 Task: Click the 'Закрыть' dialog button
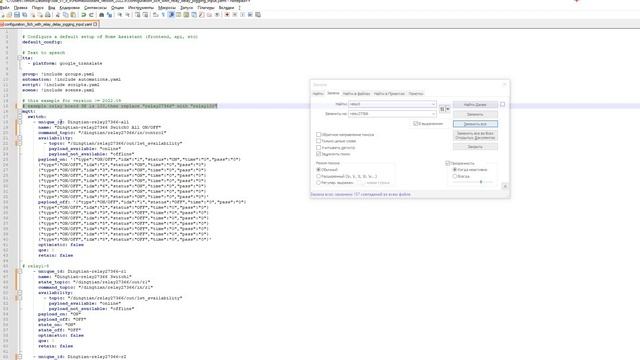pos(475,147)
